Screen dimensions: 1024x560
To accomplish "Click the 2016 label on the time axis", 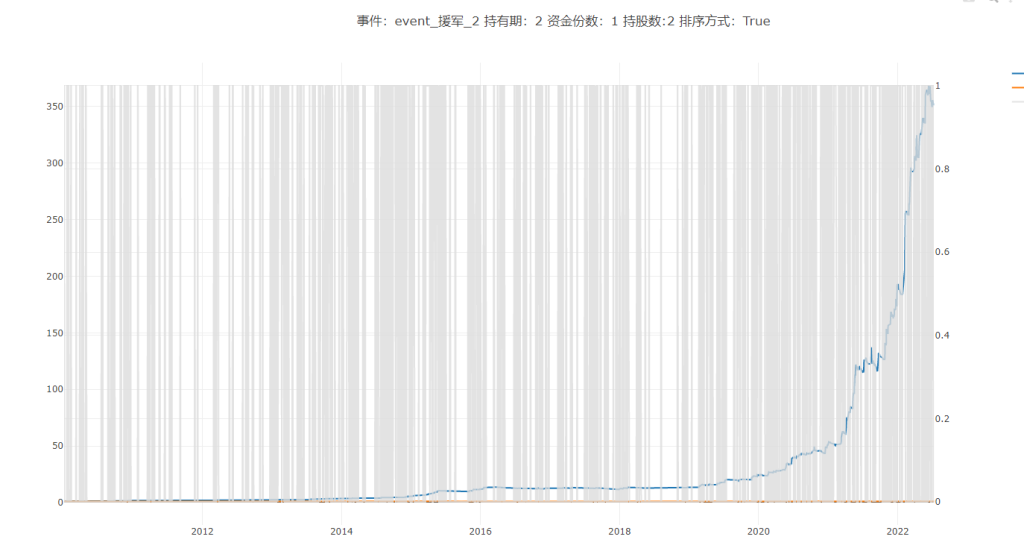I will pos(480,530).
